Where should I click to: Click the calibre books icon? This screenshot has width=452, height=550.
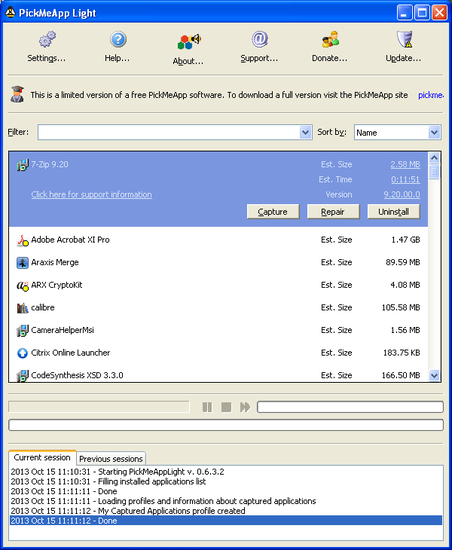22,308
